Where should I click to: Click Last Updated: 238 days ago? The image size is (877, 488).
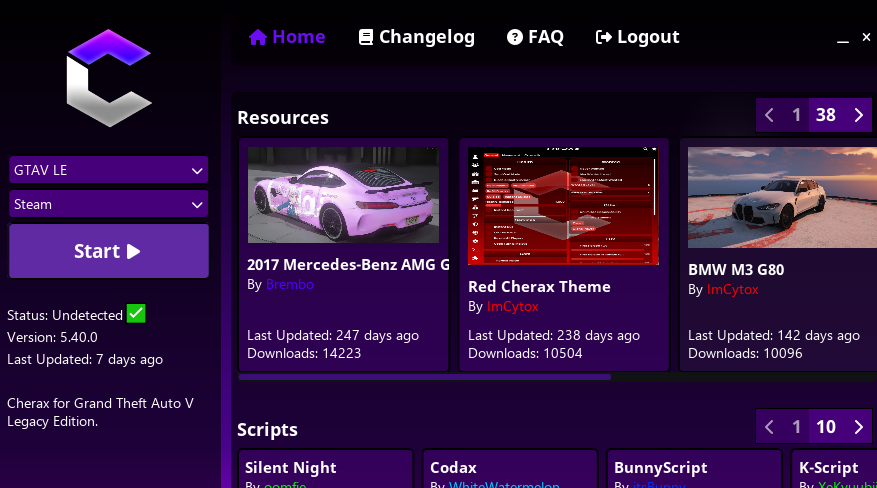click(x=554, y=335)
